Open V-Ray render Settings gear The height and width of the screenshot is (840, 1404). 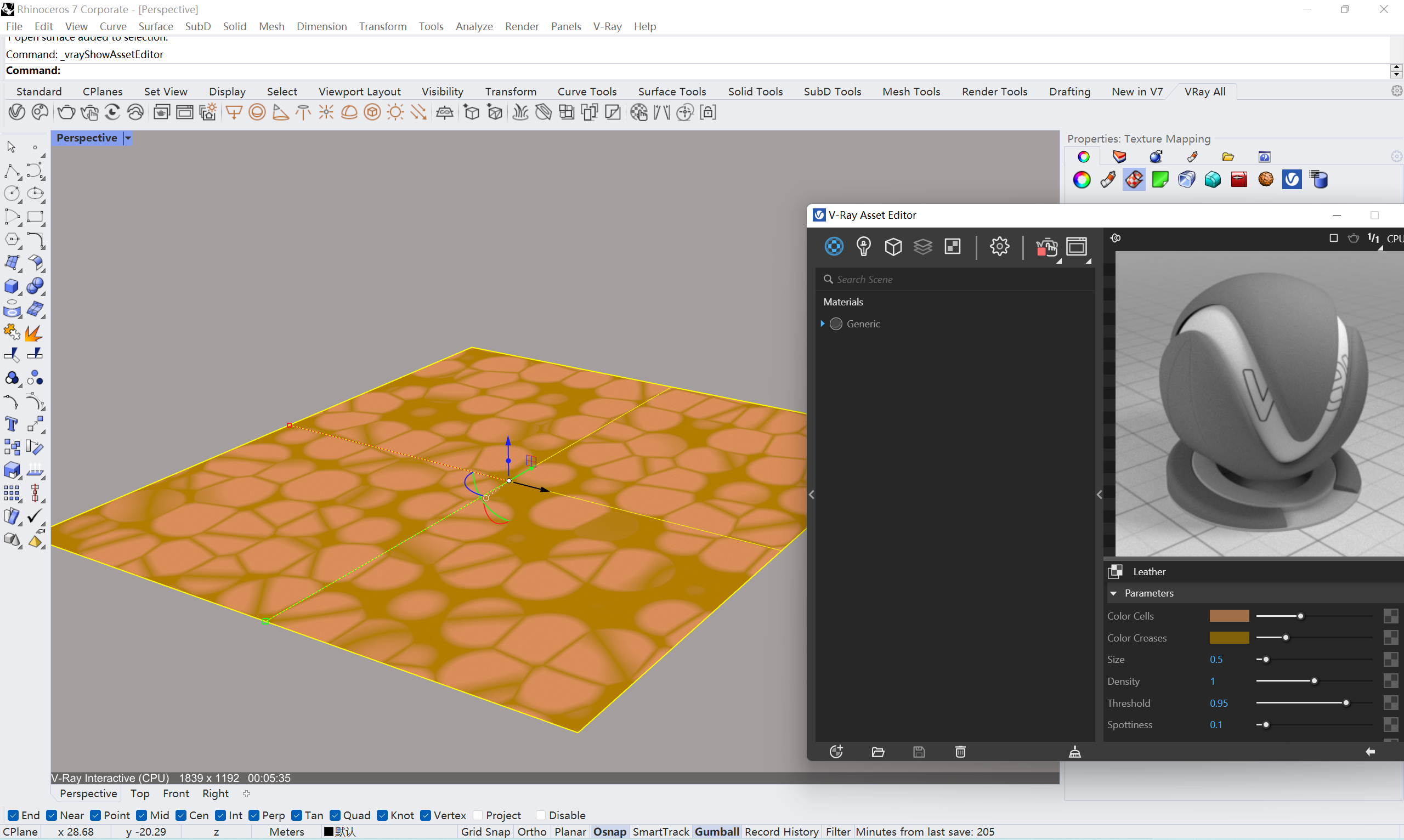click(999, 247)
